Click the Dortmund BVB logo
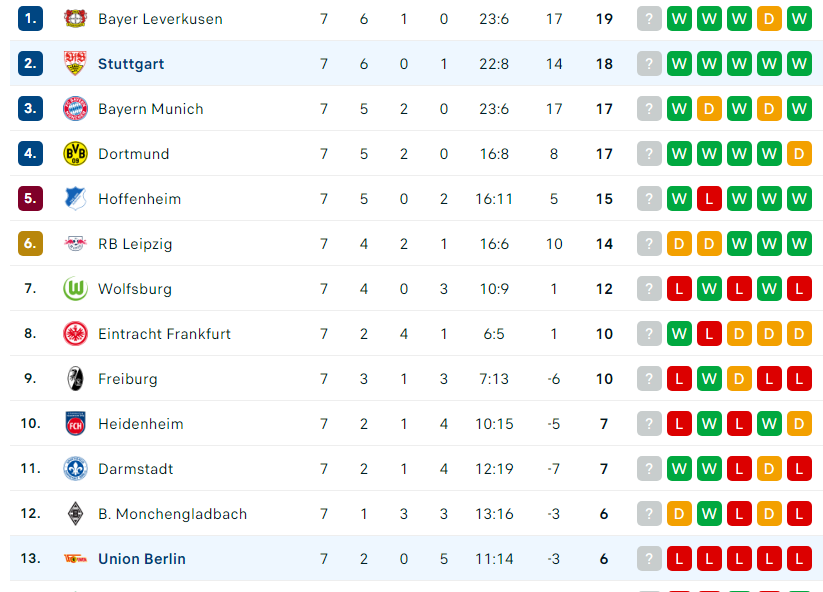The height and width of the screenshot is (592, 823). 75,154
